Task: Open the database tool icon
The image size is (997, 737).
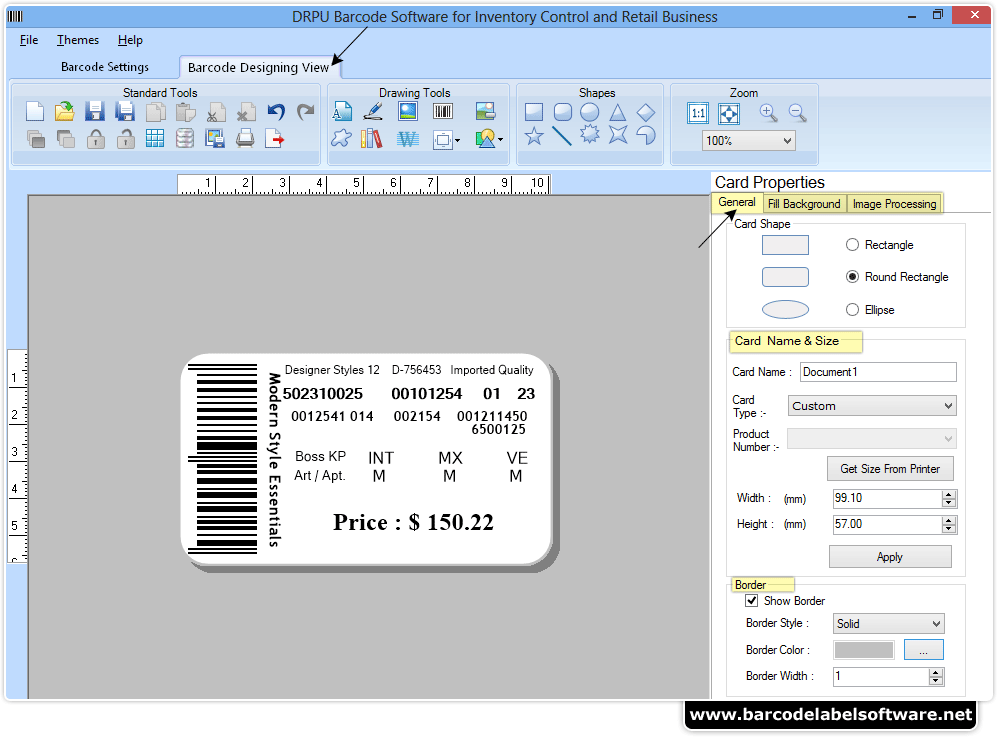Action: pos(185,138)
